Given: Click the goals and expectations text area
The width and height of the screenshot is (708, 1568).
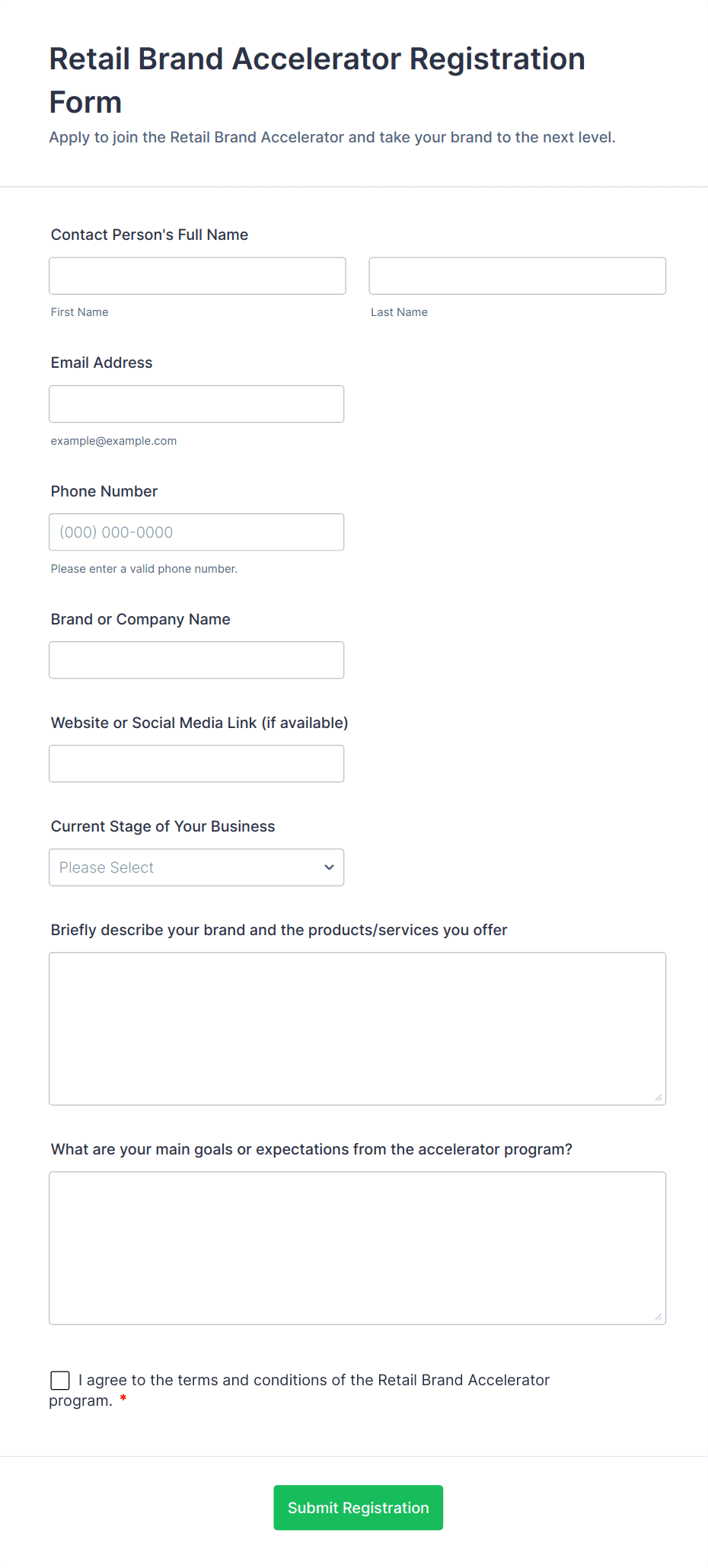Looking at the screenshot, I should 357,1247.
